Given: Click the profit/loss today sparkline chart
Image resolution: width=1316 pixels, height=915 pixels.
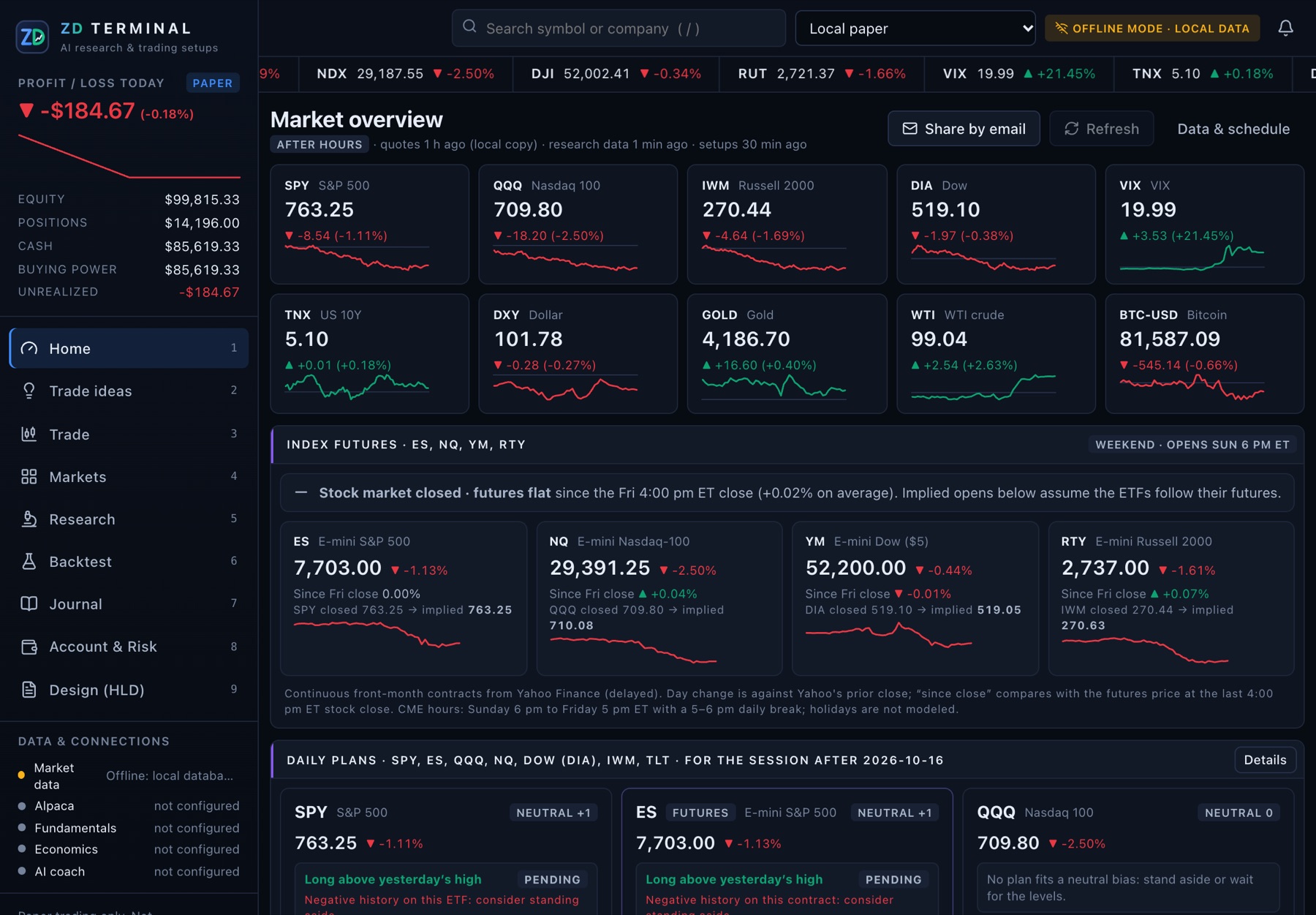Looking at the screenshot, I should (x=129, y=156).
